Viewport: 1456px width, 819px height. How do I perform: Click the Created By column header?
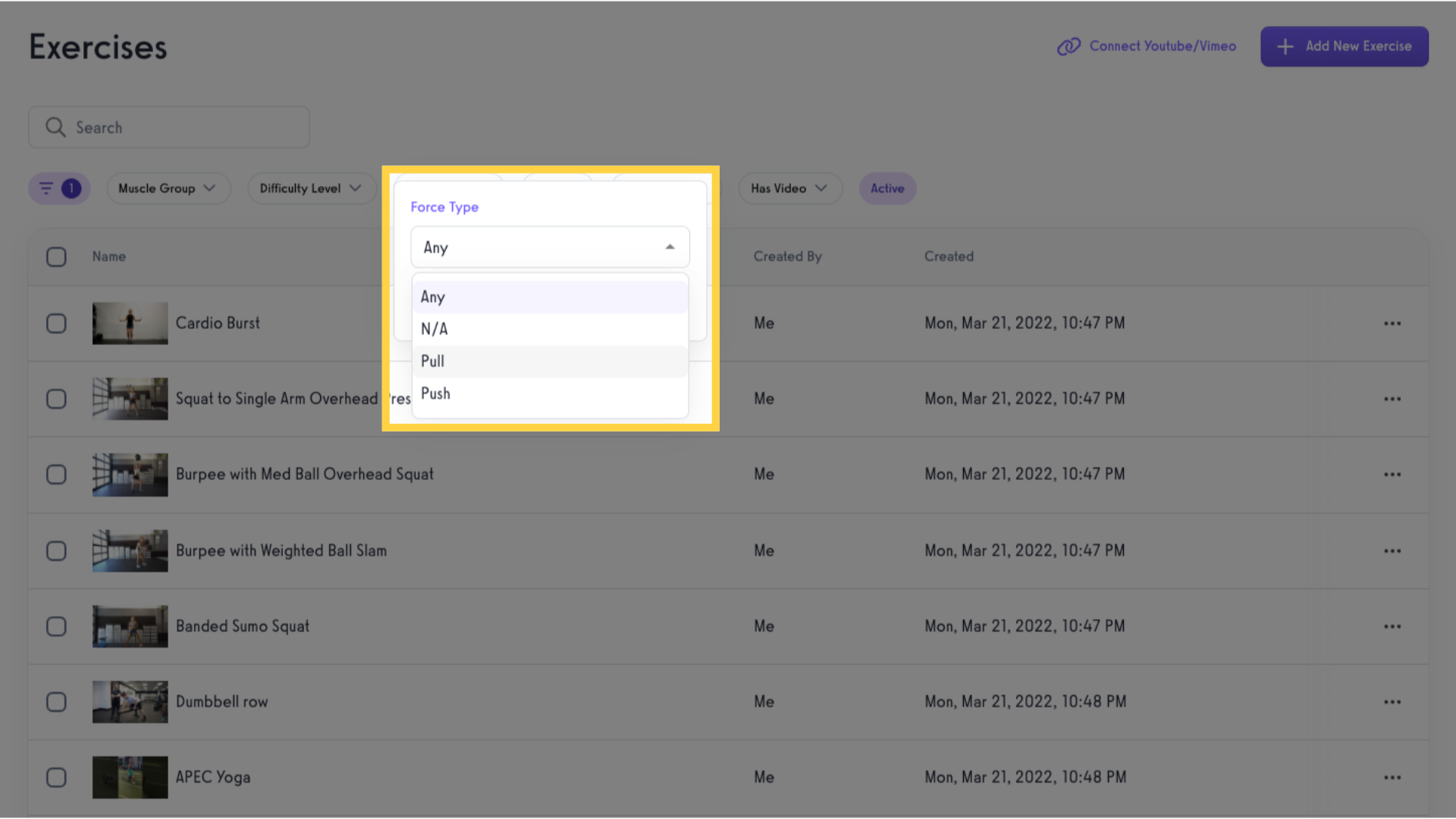point(787,256)
